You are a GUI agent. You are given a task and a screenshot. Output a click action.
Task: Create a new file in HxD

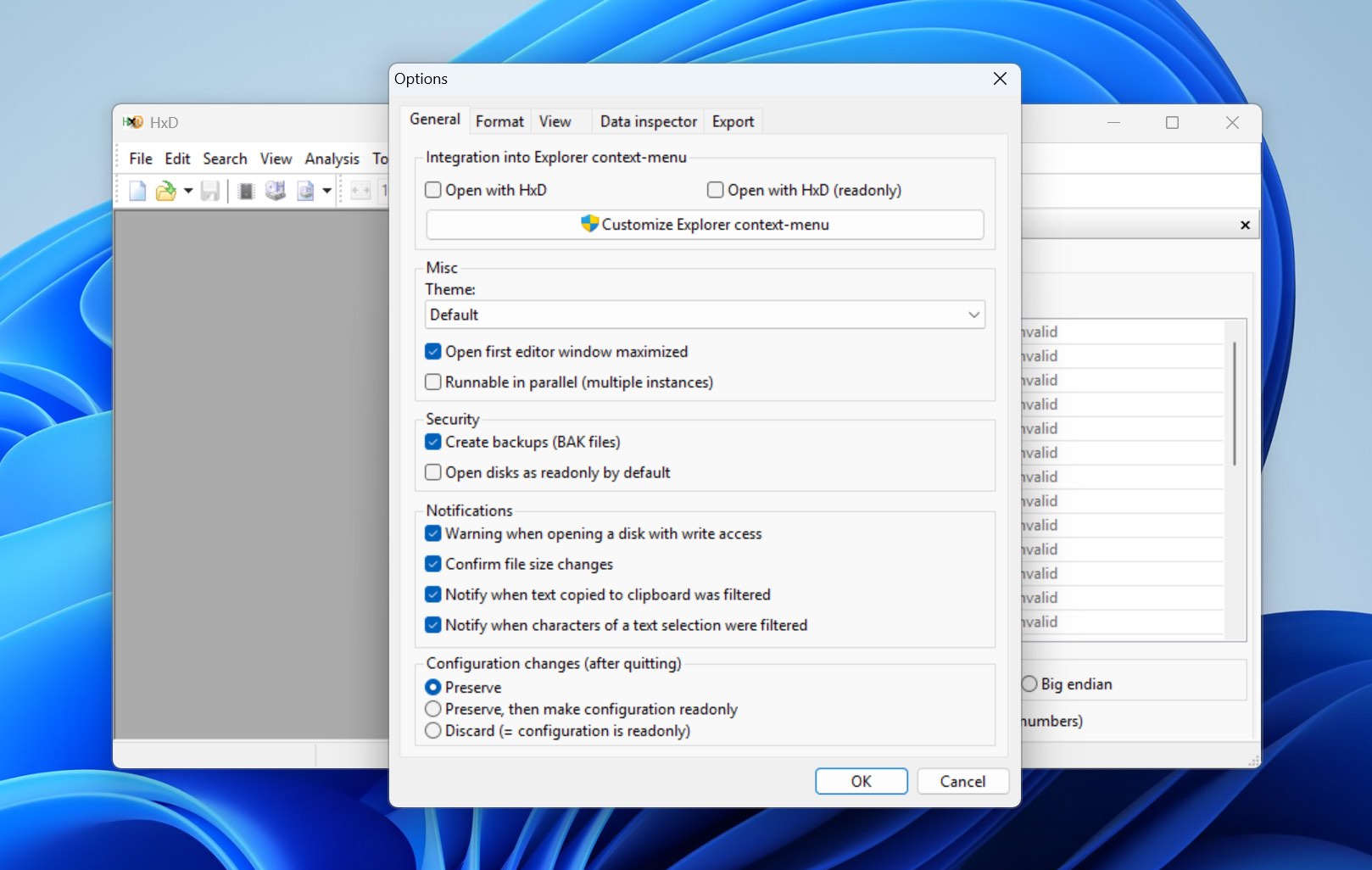tap(137, 190)
